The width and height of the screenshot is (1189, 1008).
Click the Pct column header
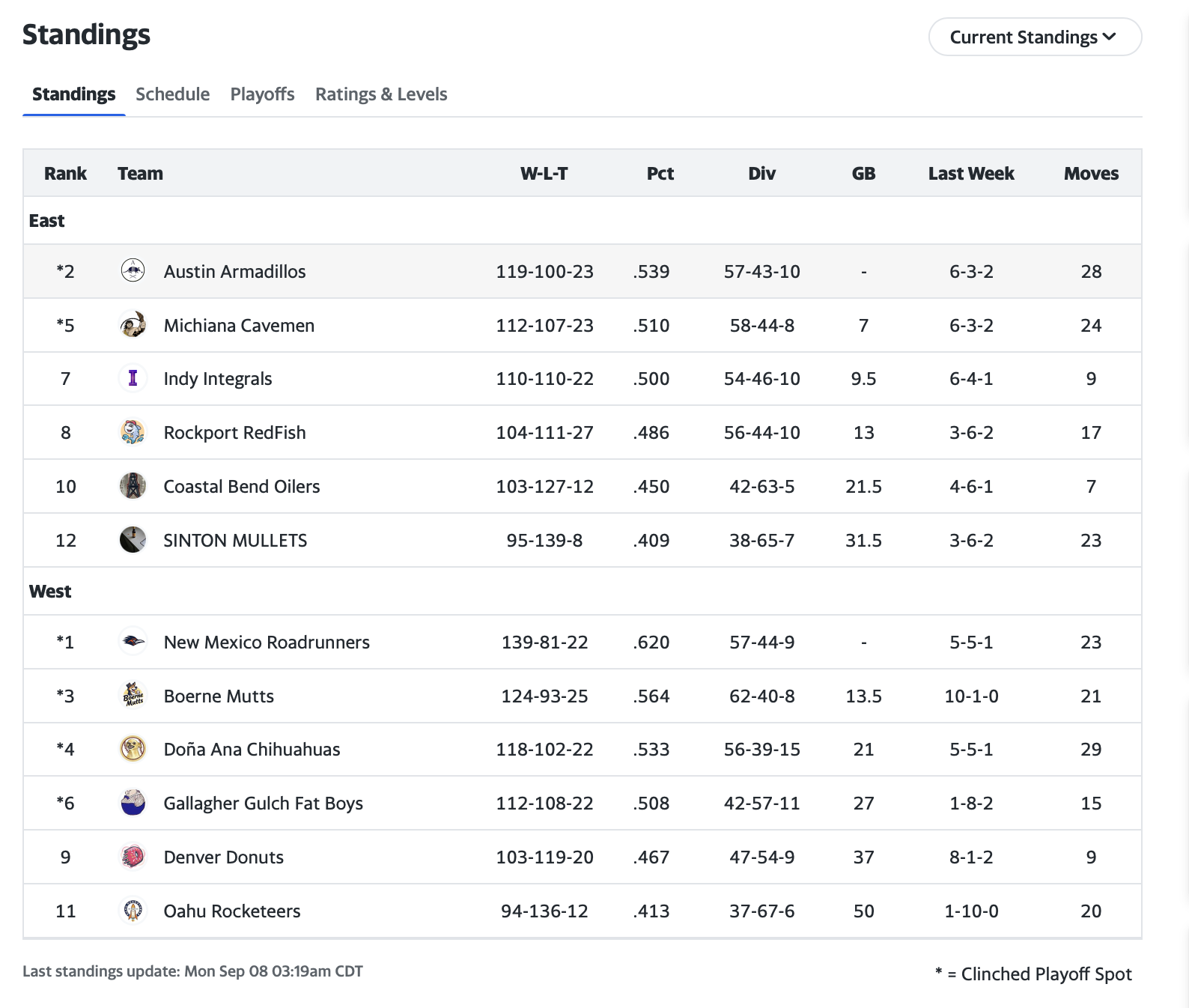click(660, 174)
